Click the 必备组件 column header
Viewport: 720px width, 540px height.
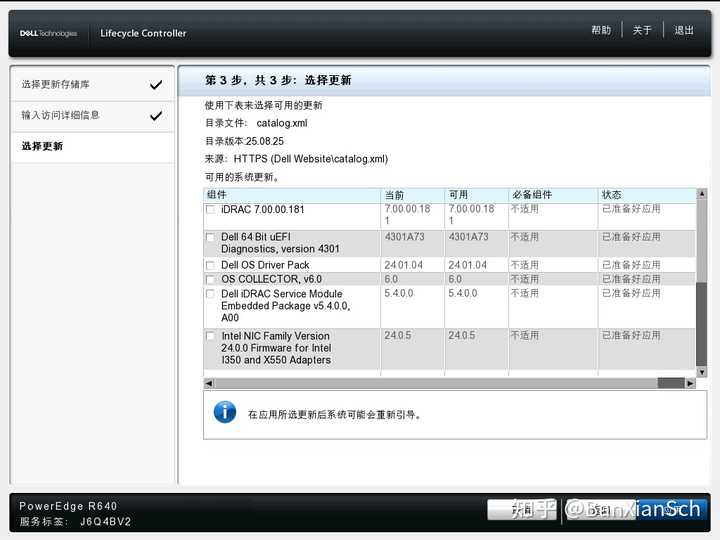point(553,195)
